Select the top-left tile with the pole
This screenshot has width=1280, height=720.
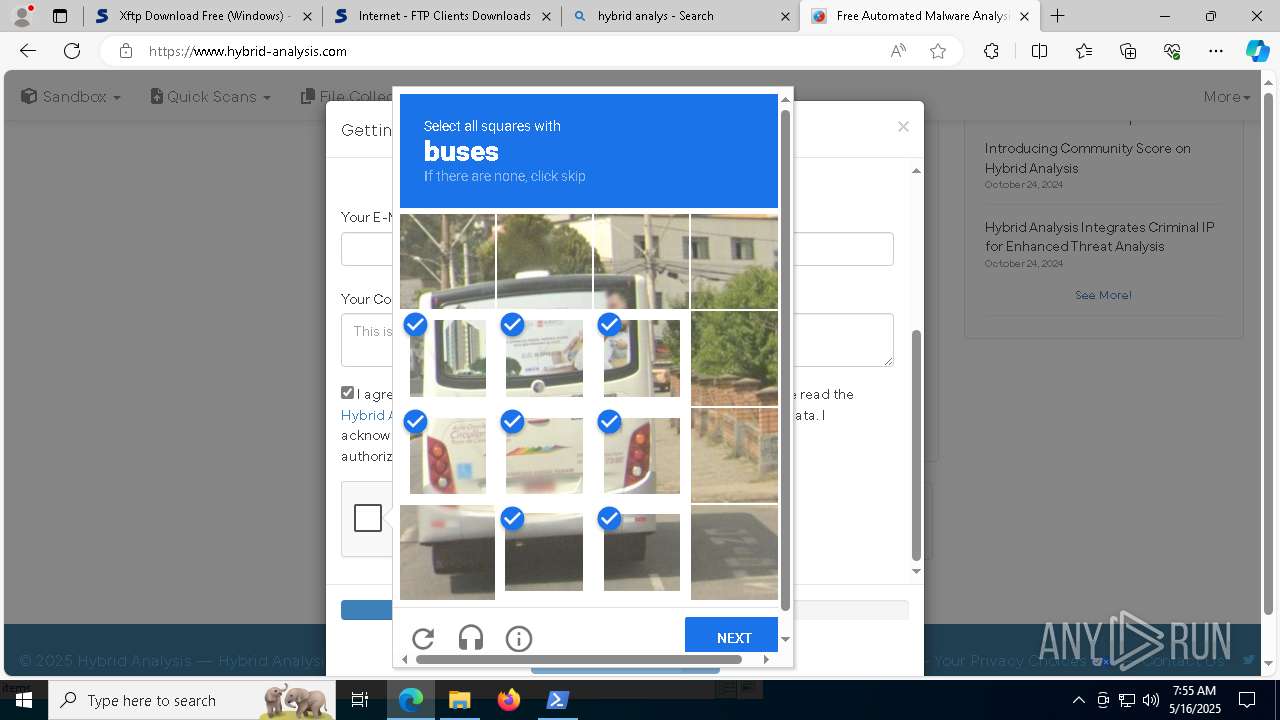pos(447,261)
